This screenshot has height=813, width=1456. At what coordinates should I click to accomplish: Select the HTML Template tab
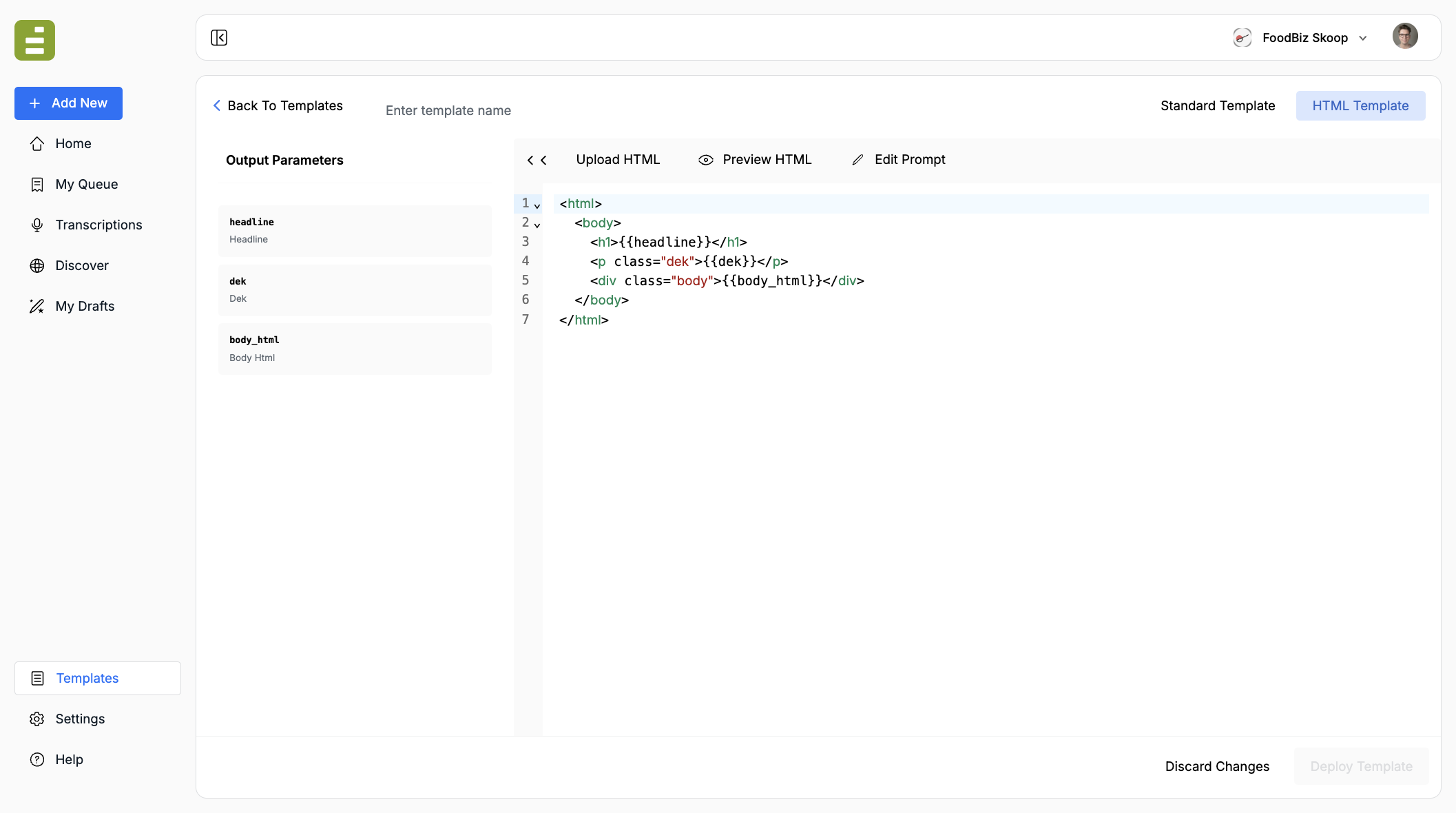tap(1360, 105)
